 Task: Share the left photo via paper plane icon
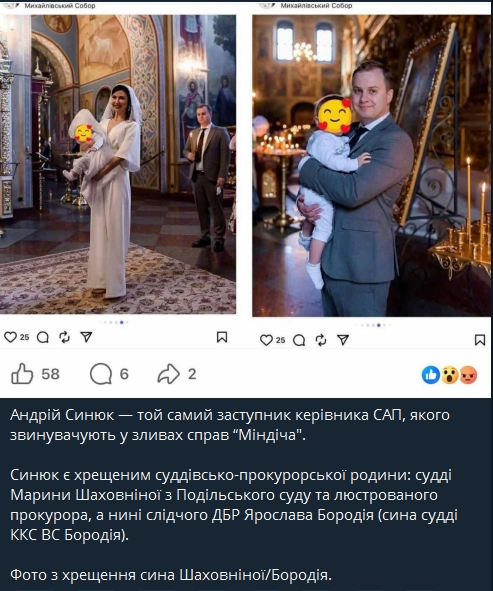[86, 337]
